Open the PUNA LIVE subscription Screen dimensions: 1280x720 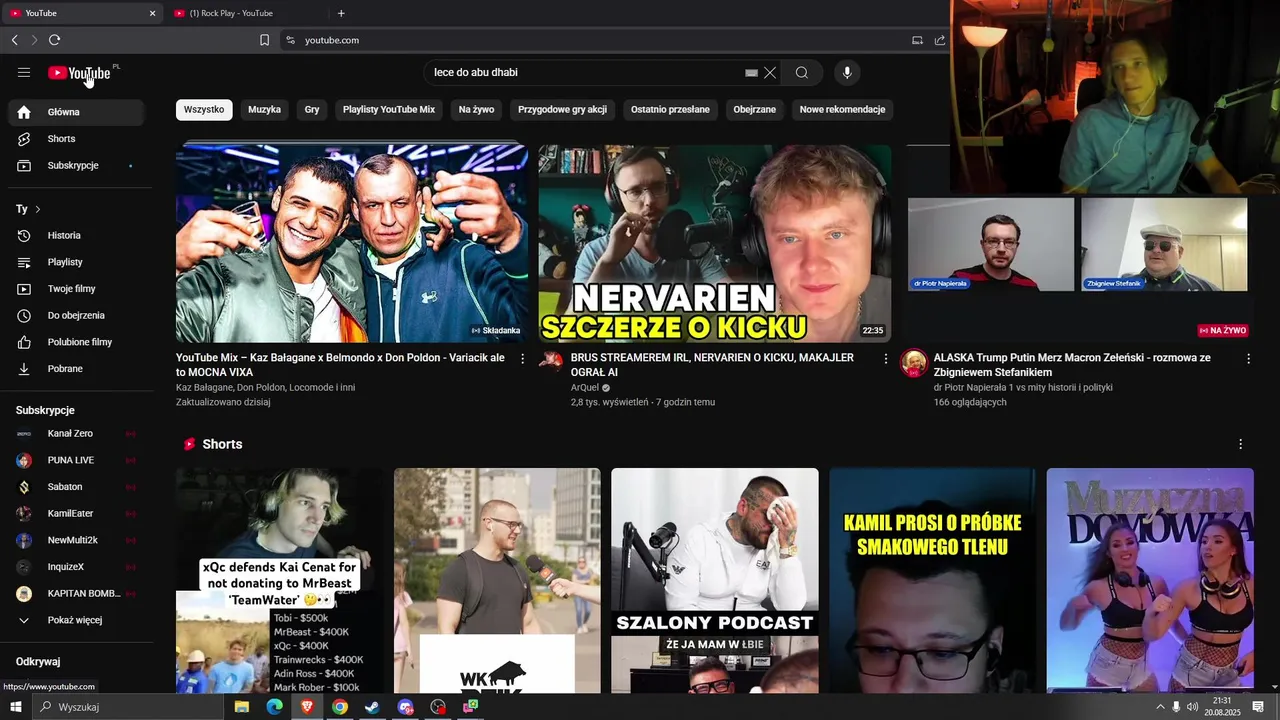coord(76,460)
